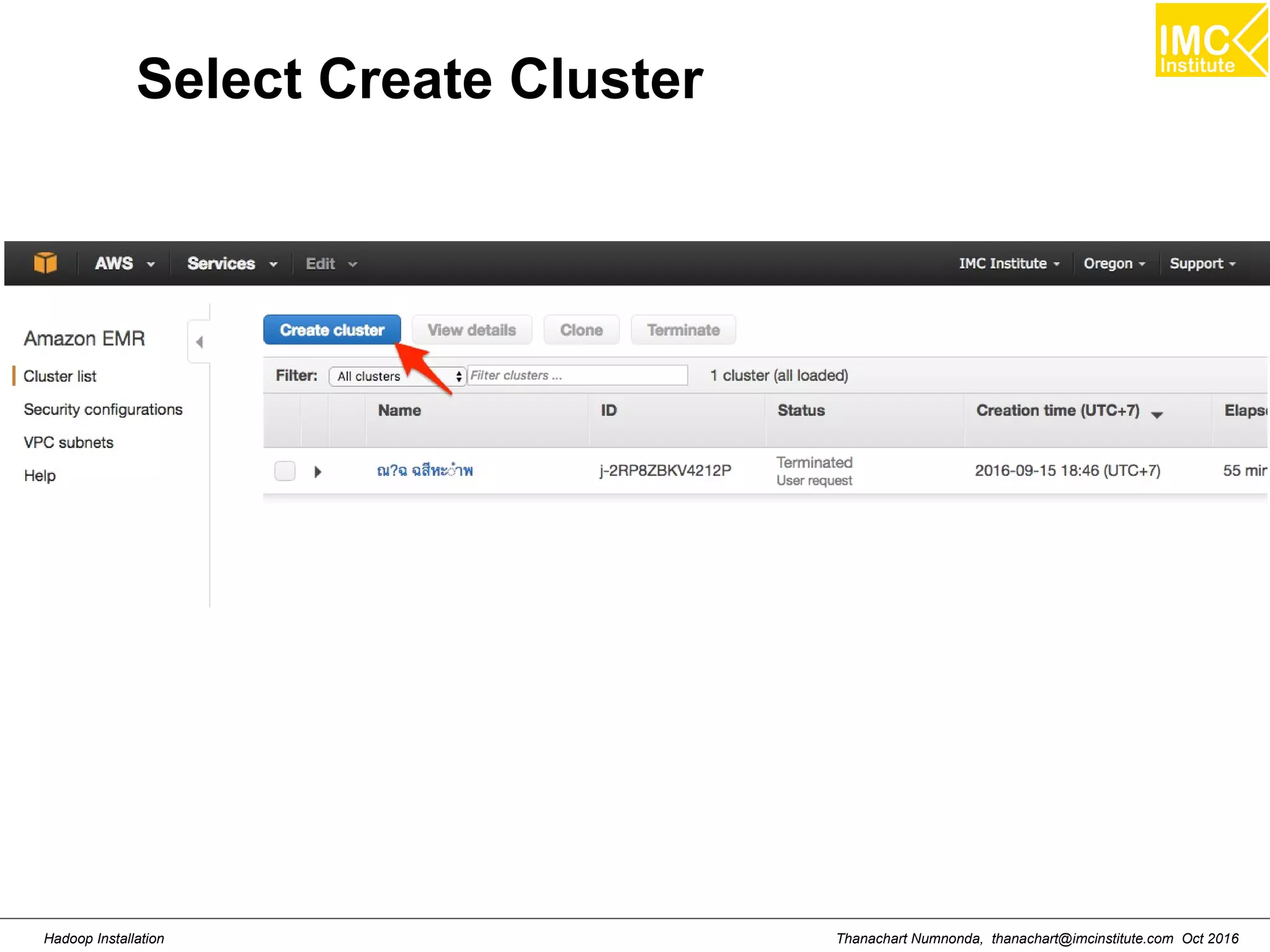
Task: Expand the cluster row details triangle
Action: click(317, 472)
